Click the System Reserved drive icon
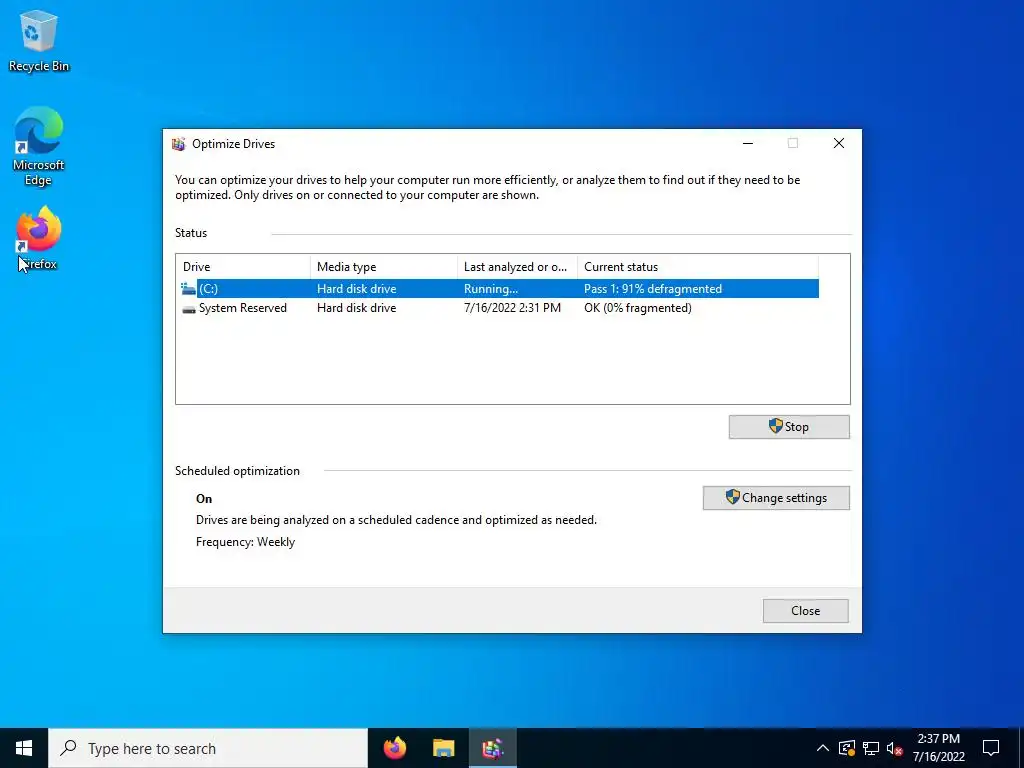This screenshot has height=768, width=1024. (189, 308)
